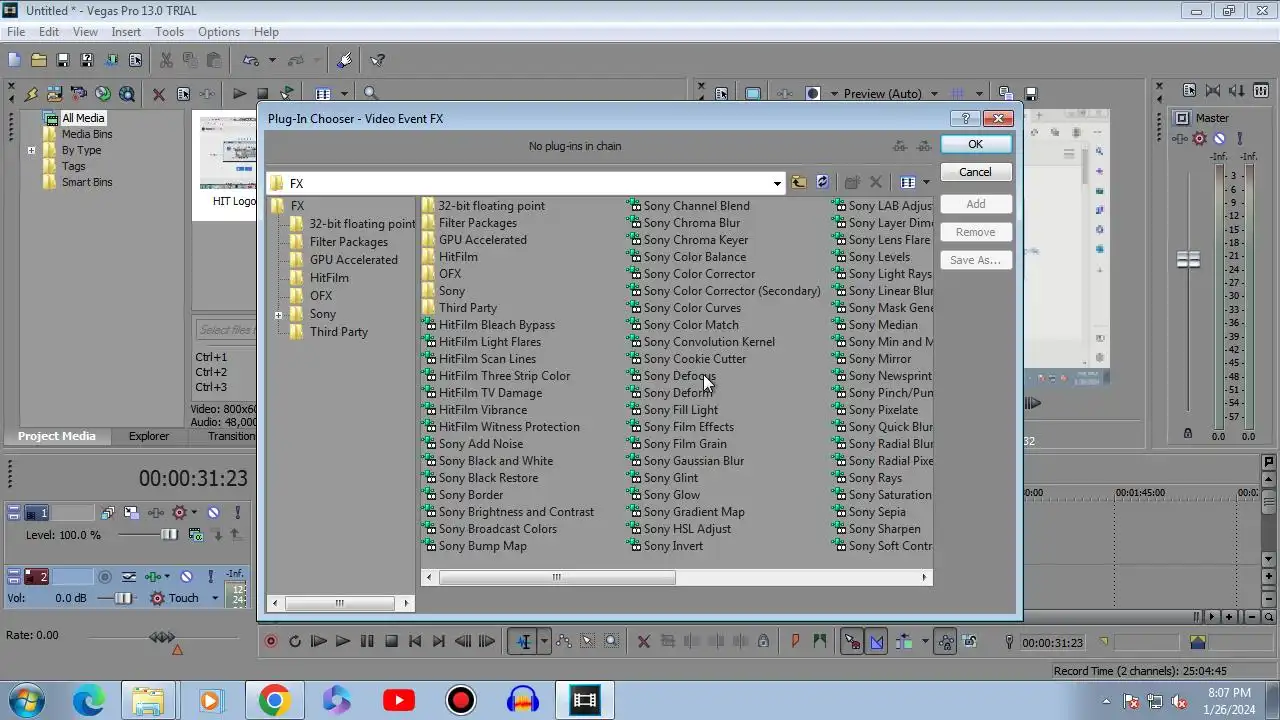Click the Search media magnifier icon
1280x720 pixels.
pyautogui.click(x=371, y=94)
